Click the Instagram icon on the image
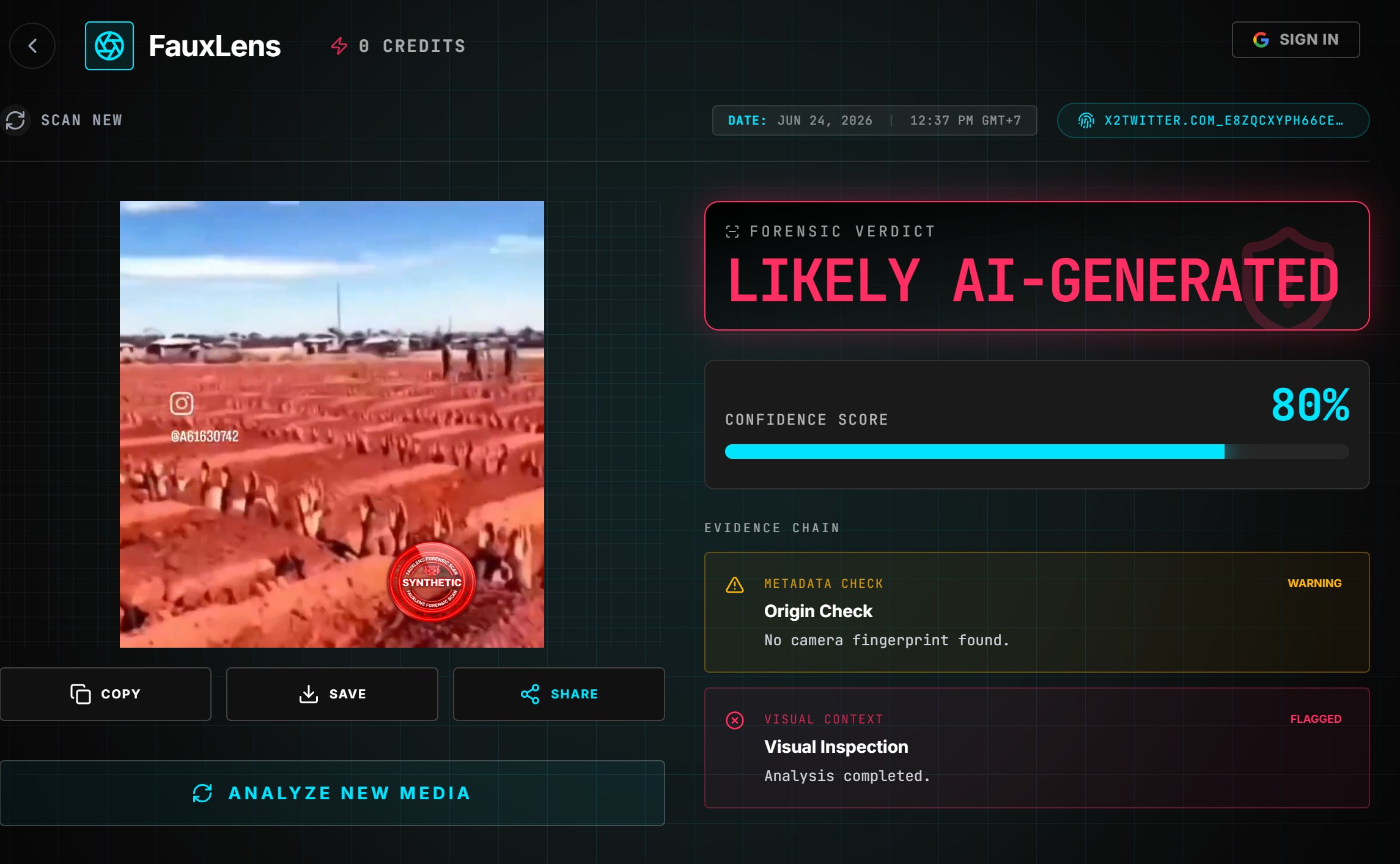The width and height of the screenshot is (1400, 864). 182,403
